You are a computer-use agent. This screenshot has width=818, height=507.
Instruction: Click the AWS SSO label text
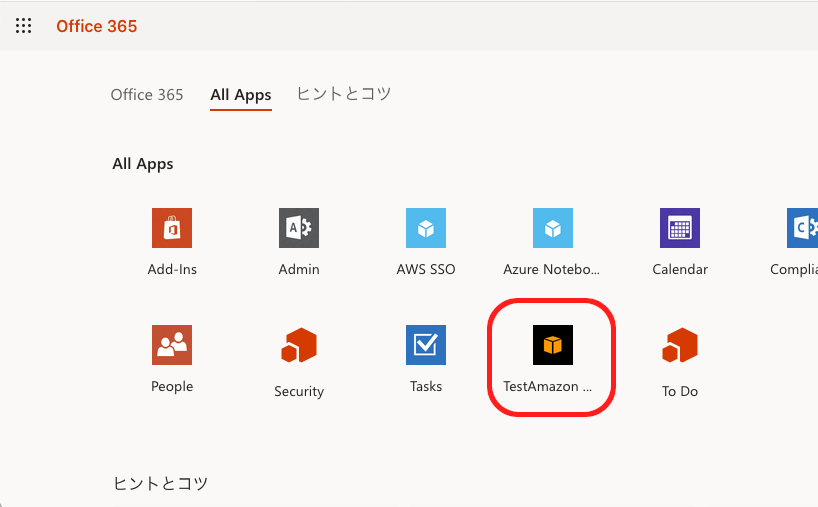426,269
